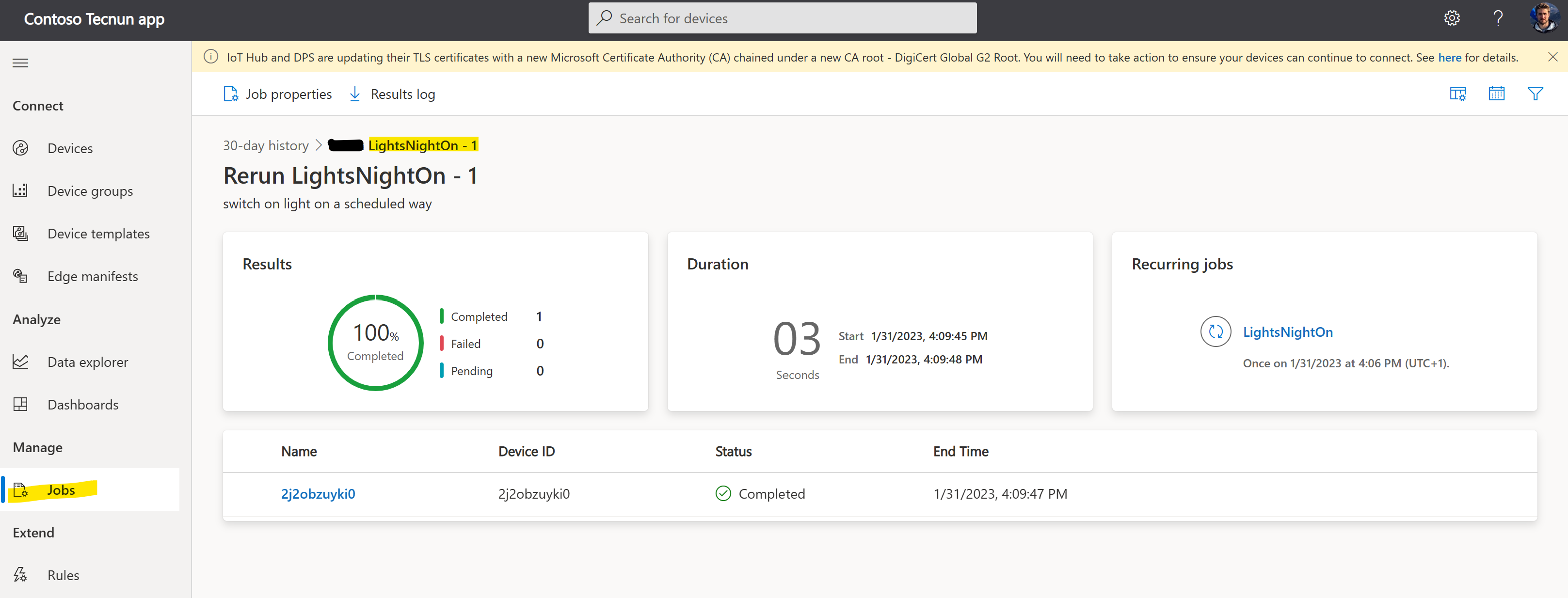Go back to 30-day history breadcrumb

tap(265, 145)
